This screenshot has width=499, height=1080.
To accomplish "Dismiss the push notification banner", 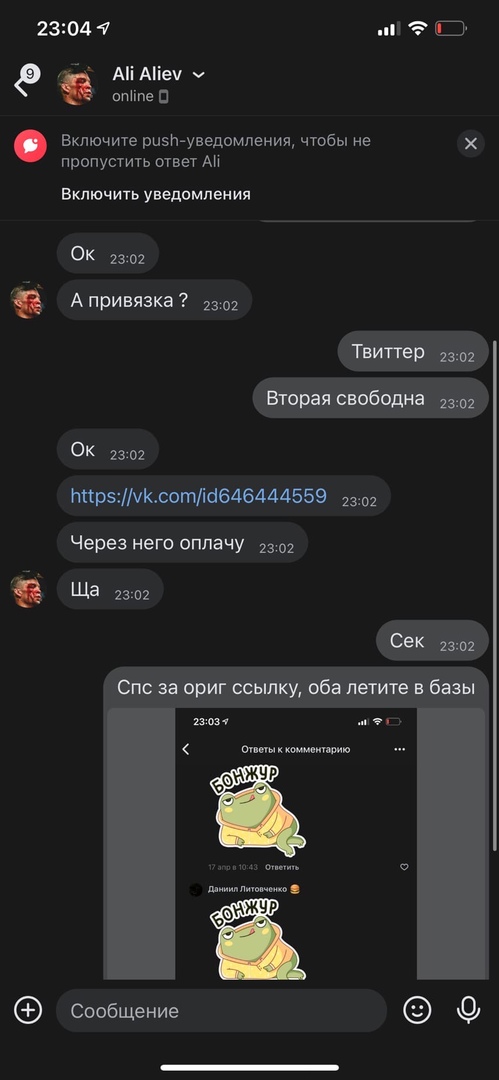I will pyautogui.click(x=471, y=144).
